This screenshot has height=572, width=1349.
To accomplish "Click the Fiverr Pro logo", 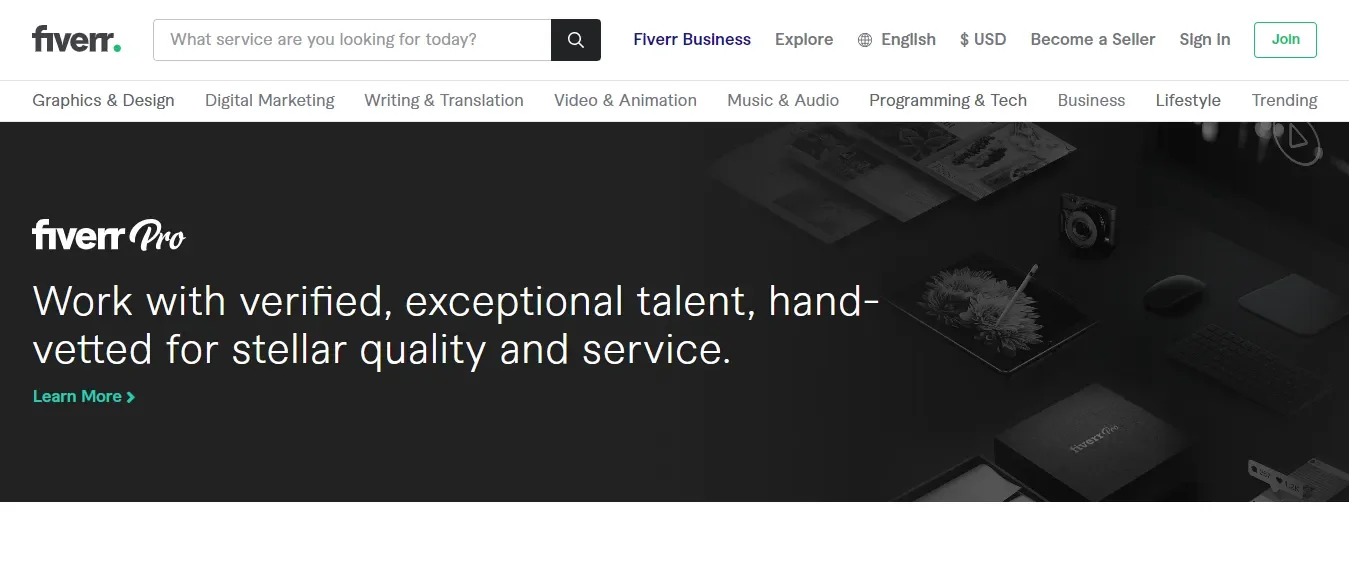I will (108, 236).
